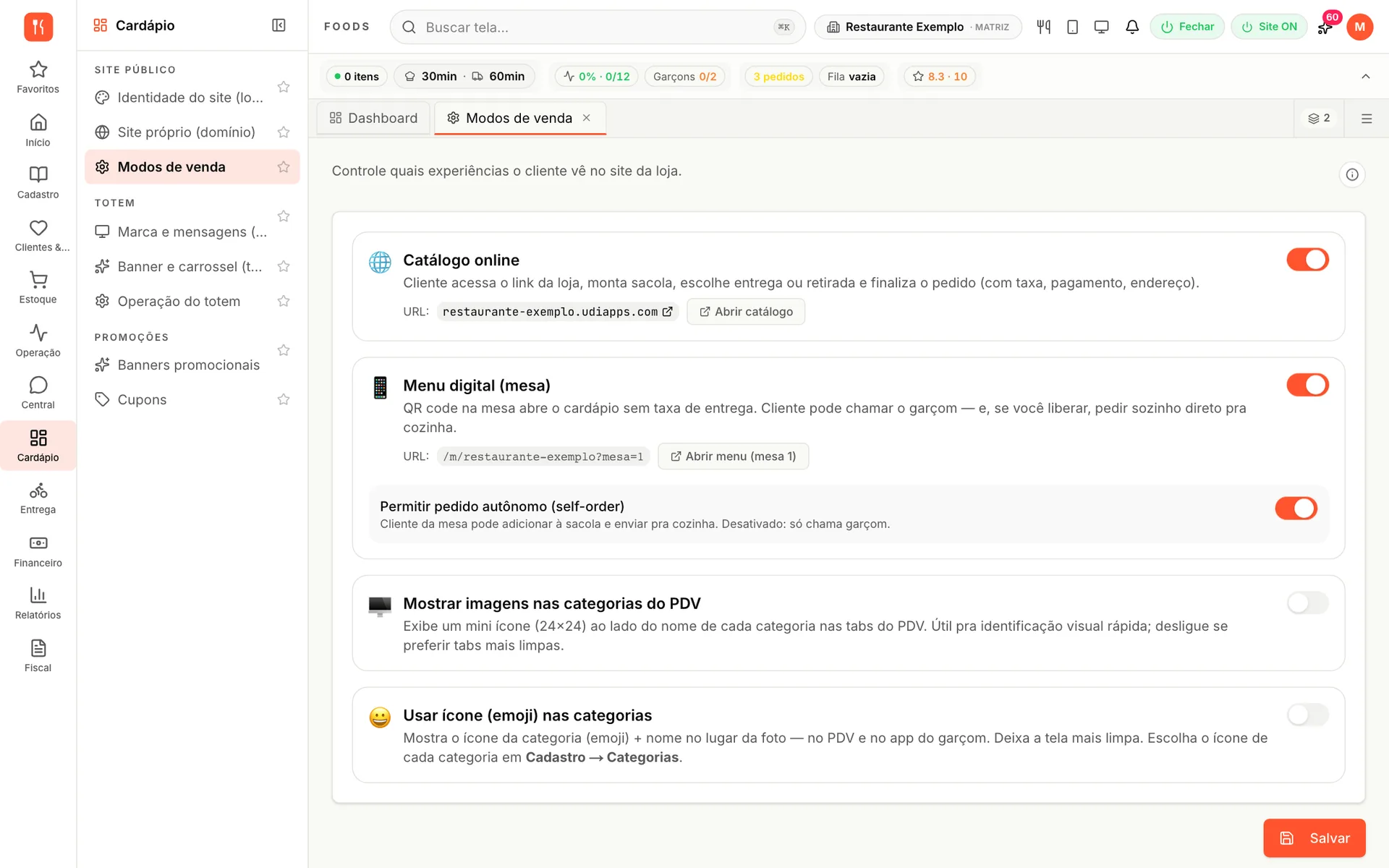
Task: Collapse the status bar chevron
Action: [1365, 77]
